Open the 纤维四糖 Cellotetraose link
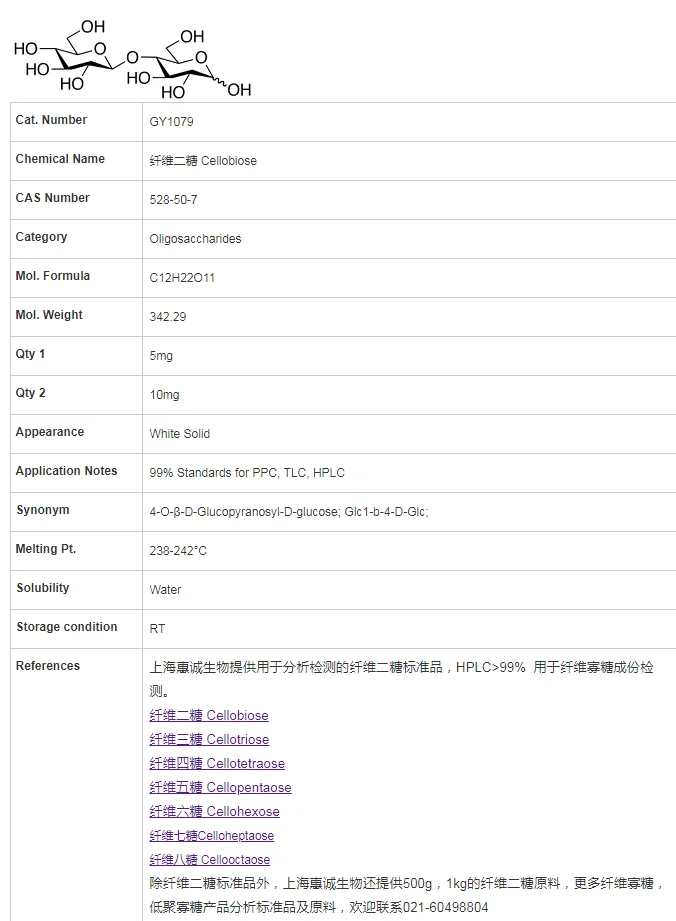The height and width of the screenshot is (921, 676). tap(217, 764)
